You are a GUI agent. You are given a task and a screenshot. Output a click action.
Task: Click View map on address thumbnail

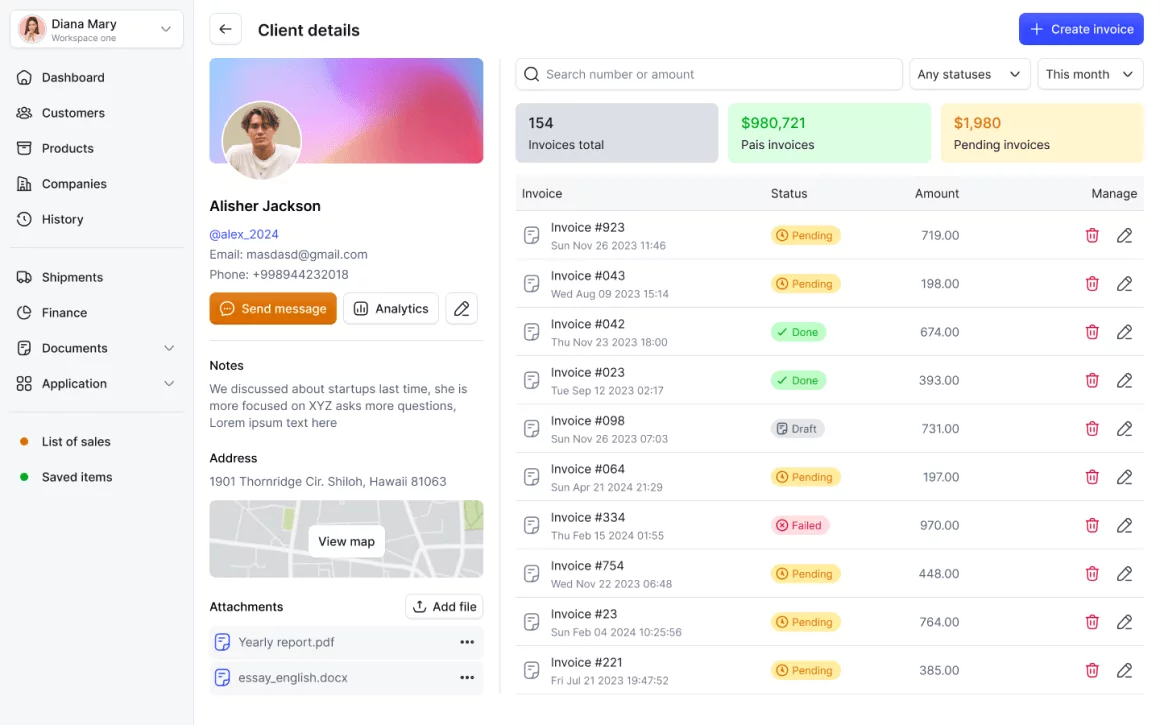(346, 541)
